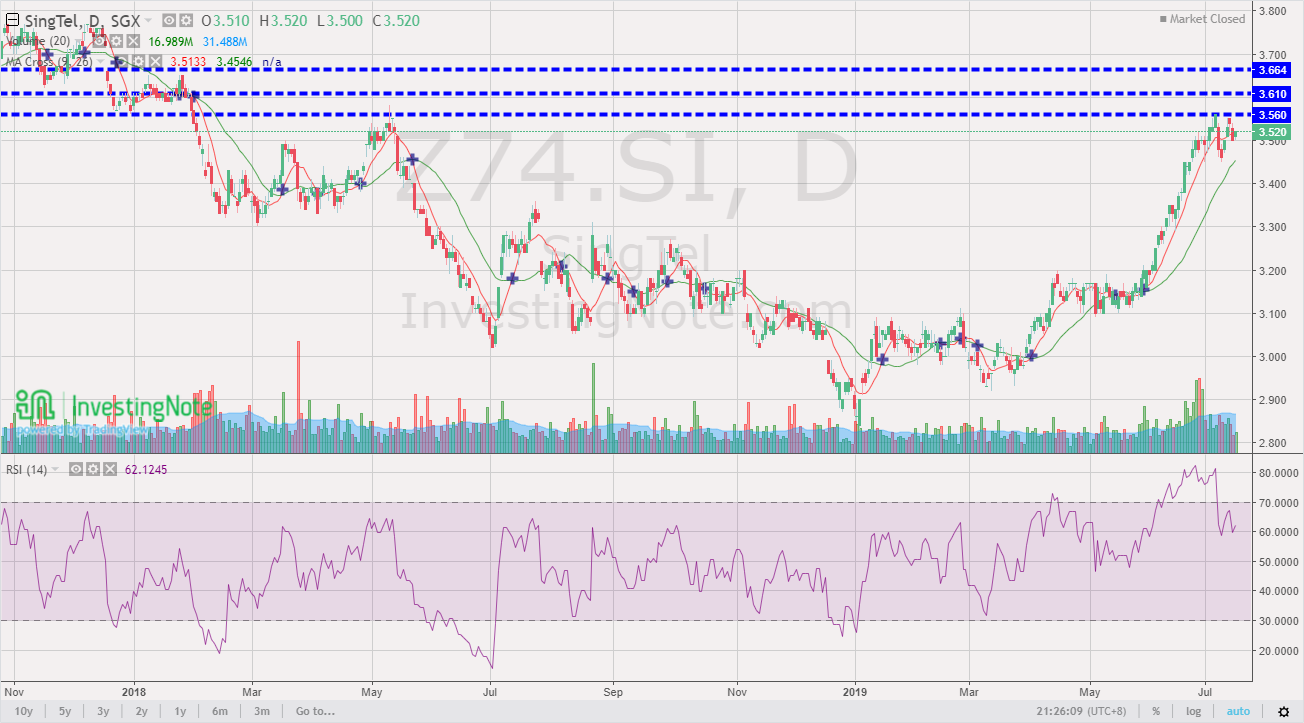Click the Go to... date option

311,710
